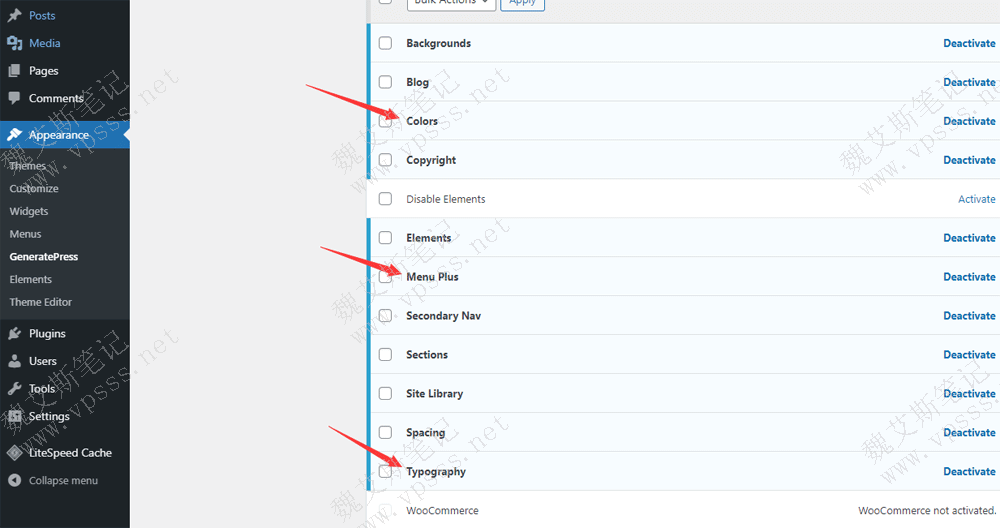Click the Appearance paintbrush icon
The height and width of the screenshot is (528, 1000).
click(14, 135)
